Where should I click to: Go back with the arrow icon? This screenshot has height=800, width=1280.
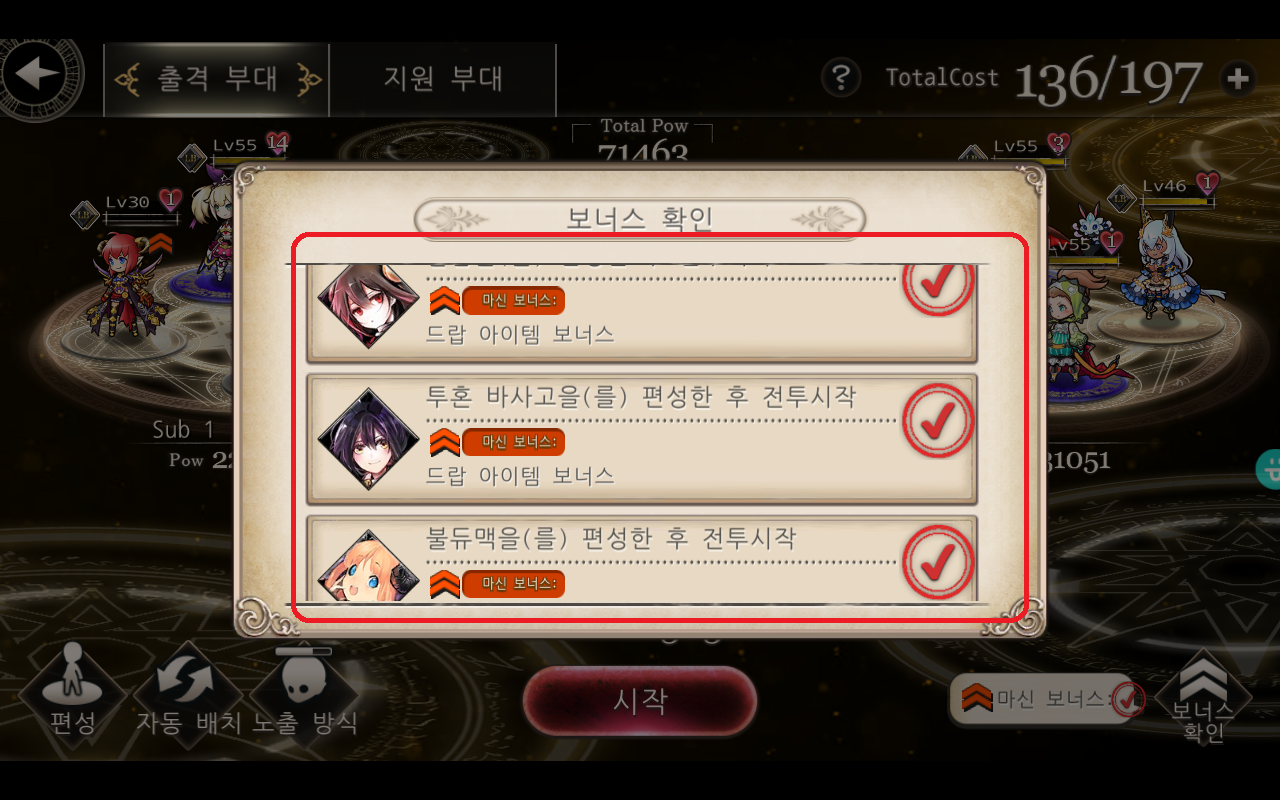(38, 76)
